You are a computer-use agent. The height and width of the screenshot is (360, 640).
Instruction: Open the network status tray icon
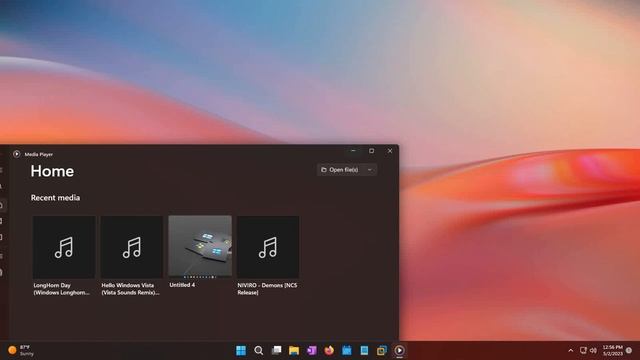pyautogui.click(x=583, y=350)
